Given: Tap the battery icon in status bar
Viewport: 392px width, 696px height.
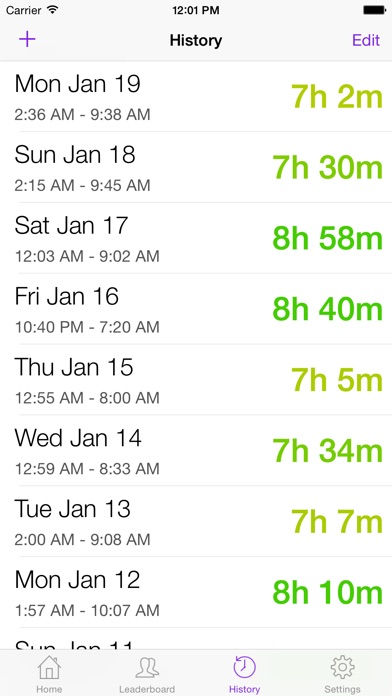Looking at the screenshot, I should 374,10.
